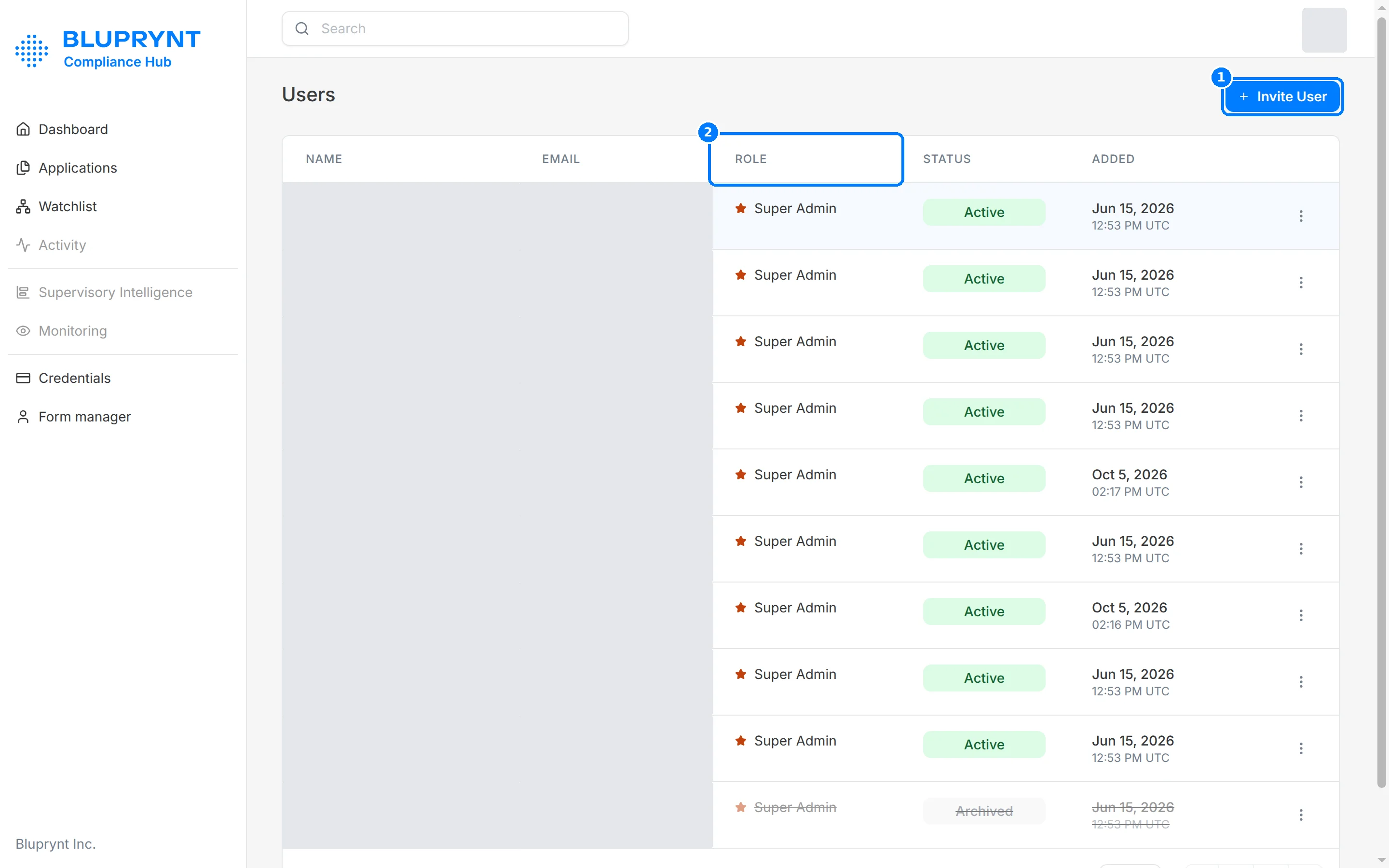Click the Bluprynt dotted logo icon
The width and height of the screenshot is (1389, 868).
31,51
